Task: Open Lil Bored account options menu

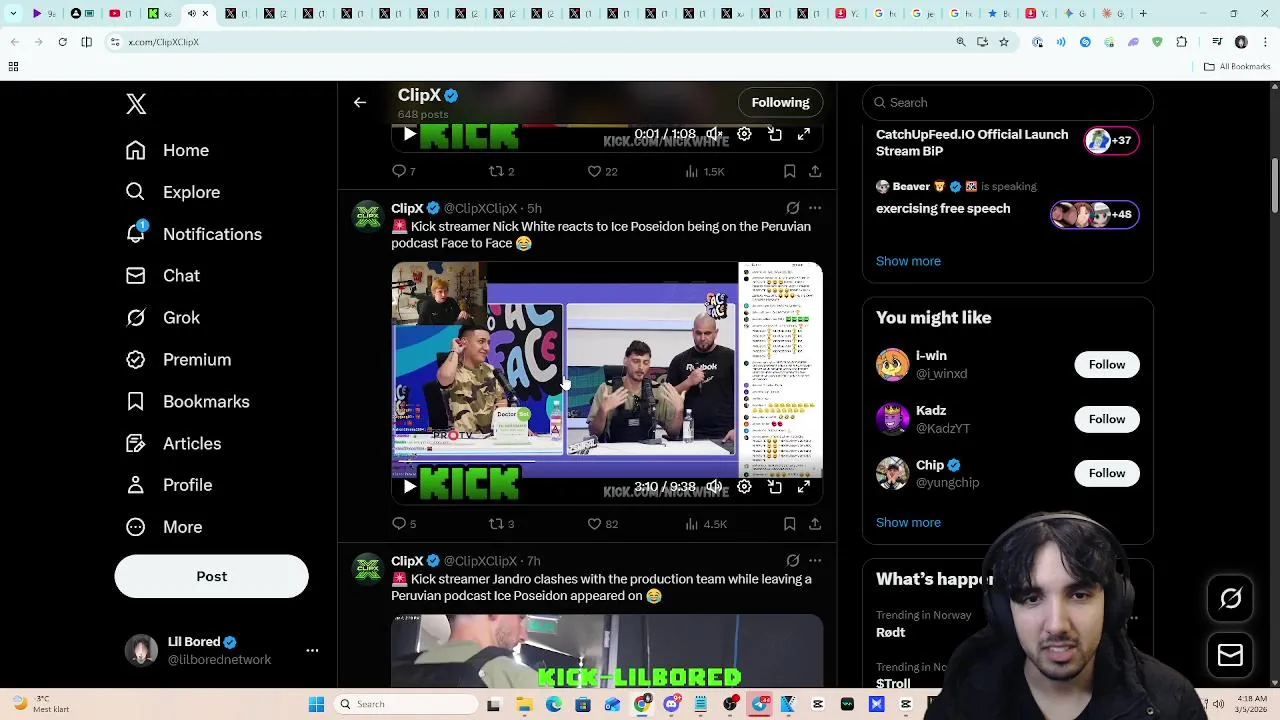Action: pyautogui.click(x=312, y=650)
